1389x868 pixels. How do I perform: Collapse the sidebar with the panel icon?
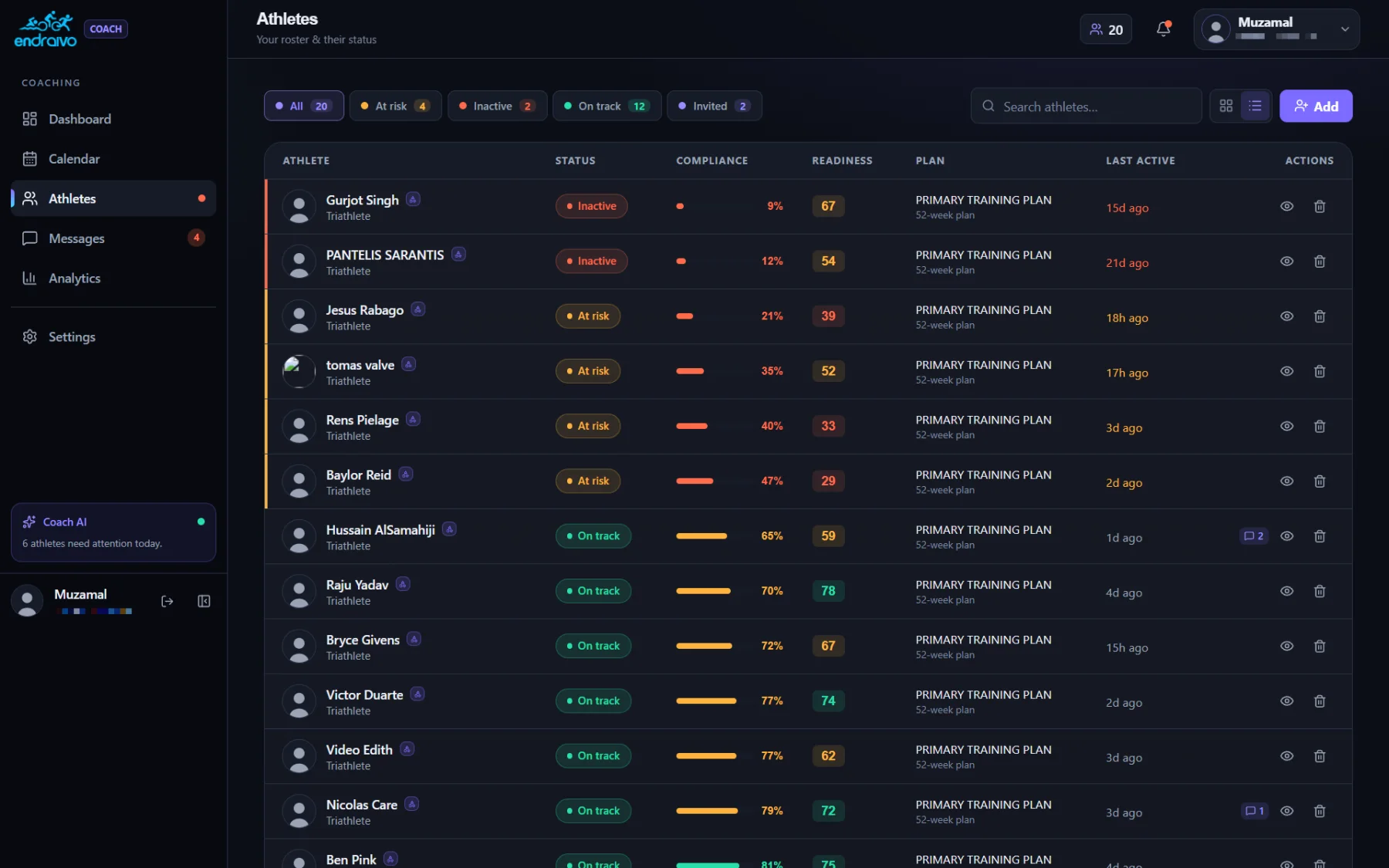coord(204,601)
